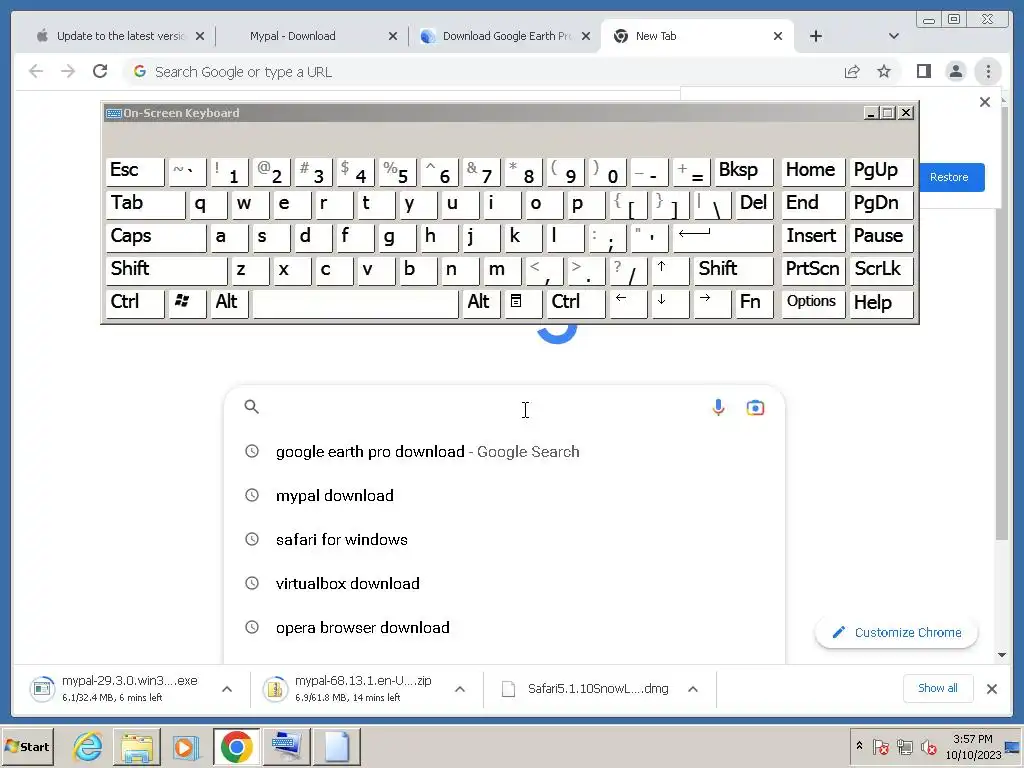Image resolution: width=1024 pixels, height=768 pixels.
Task: Click Help key on On-Screen Keyboard
Action: 880,303
